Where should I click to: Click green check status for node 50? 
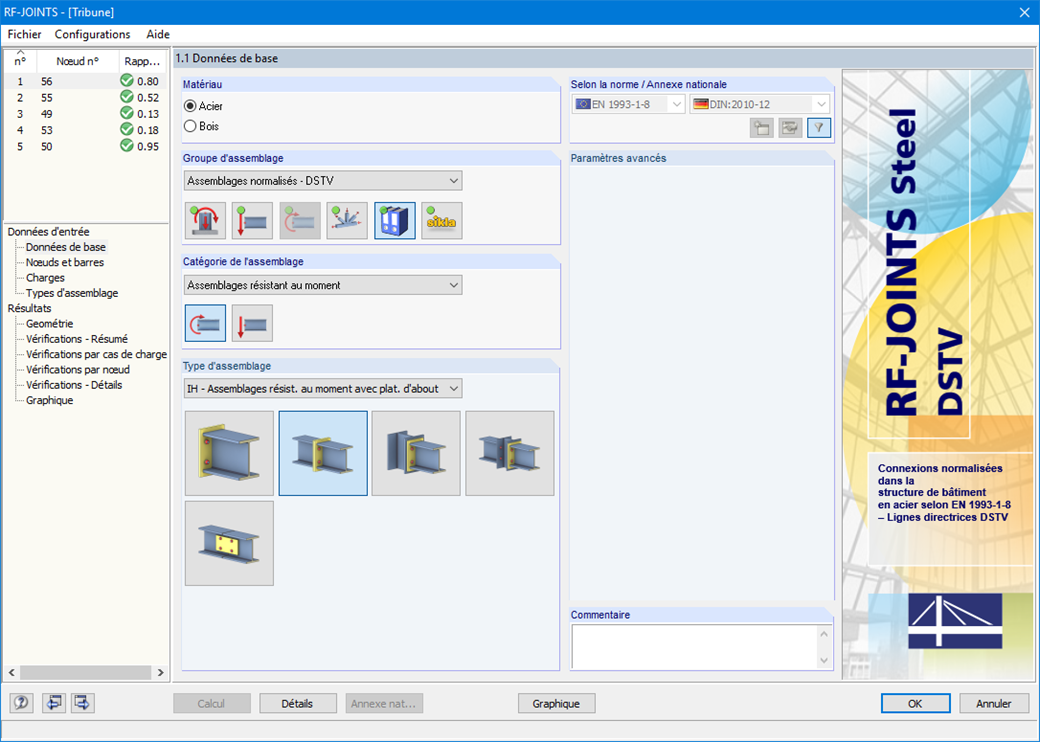point(127,146)
